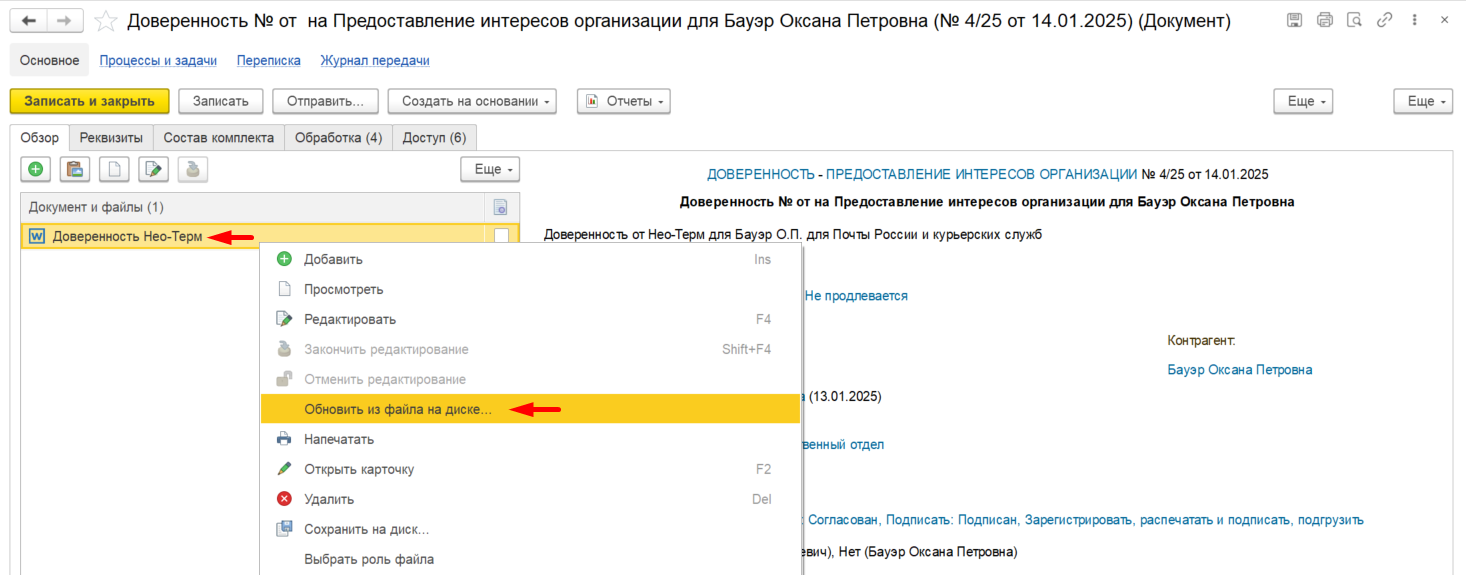
Task: Open the Отчеты dropdown
Action: point(623,101)
